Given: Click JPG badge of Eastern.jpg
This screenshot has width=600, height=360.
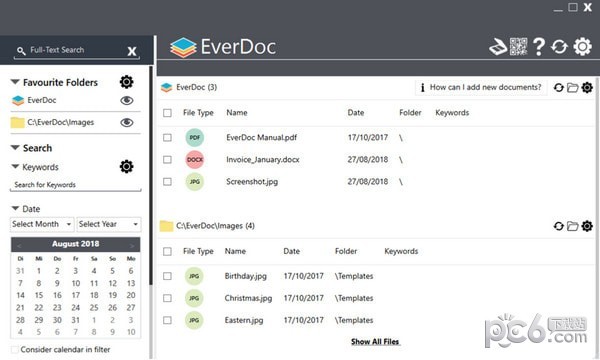Looking at the screenshot, I should [194, 320].
